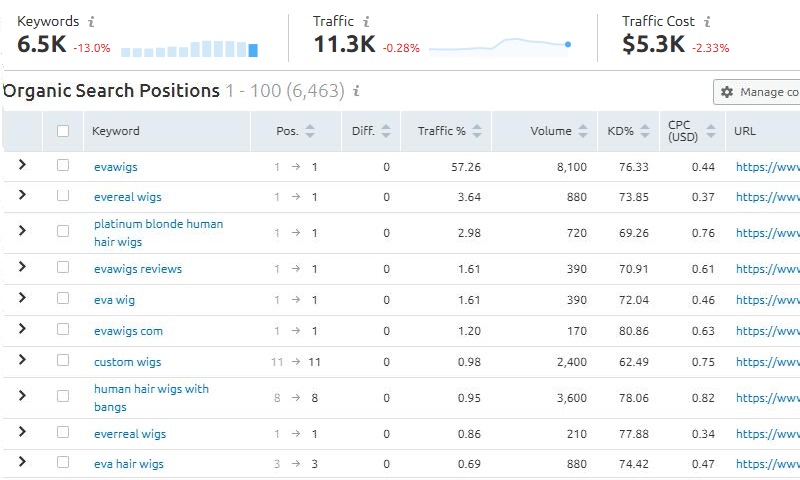Select checkbox for platinum blonde human hair wigs
Screen dimensions: 800x480
tap(63, 231)
